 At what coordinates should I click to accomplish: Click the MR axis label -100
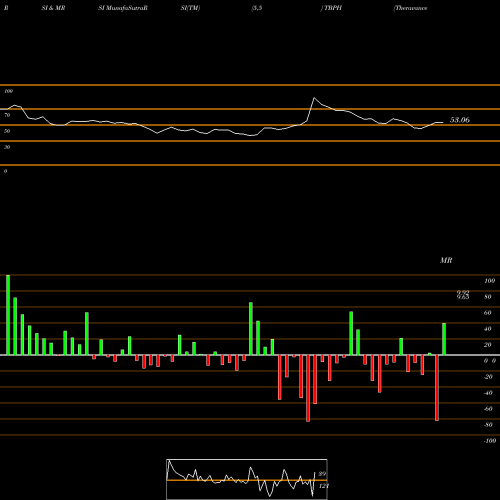point(490,441)
